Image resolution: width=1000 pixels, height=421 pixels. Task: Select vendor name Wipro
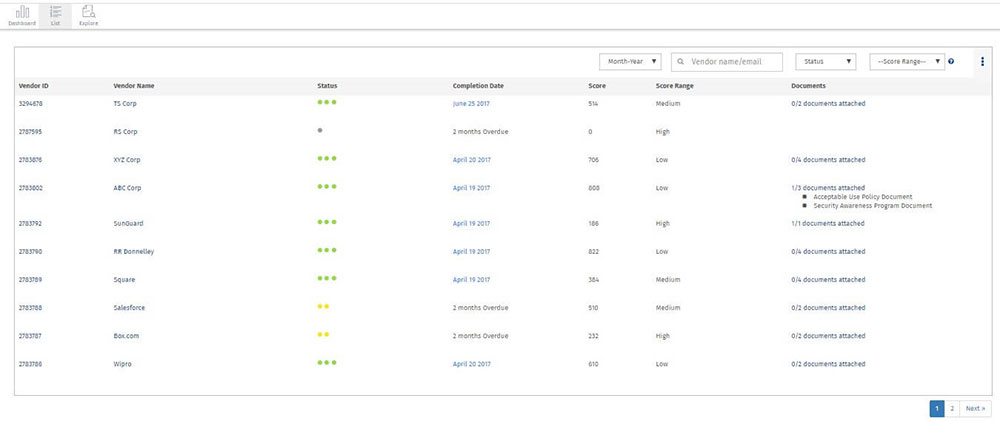tap(122, 364)
